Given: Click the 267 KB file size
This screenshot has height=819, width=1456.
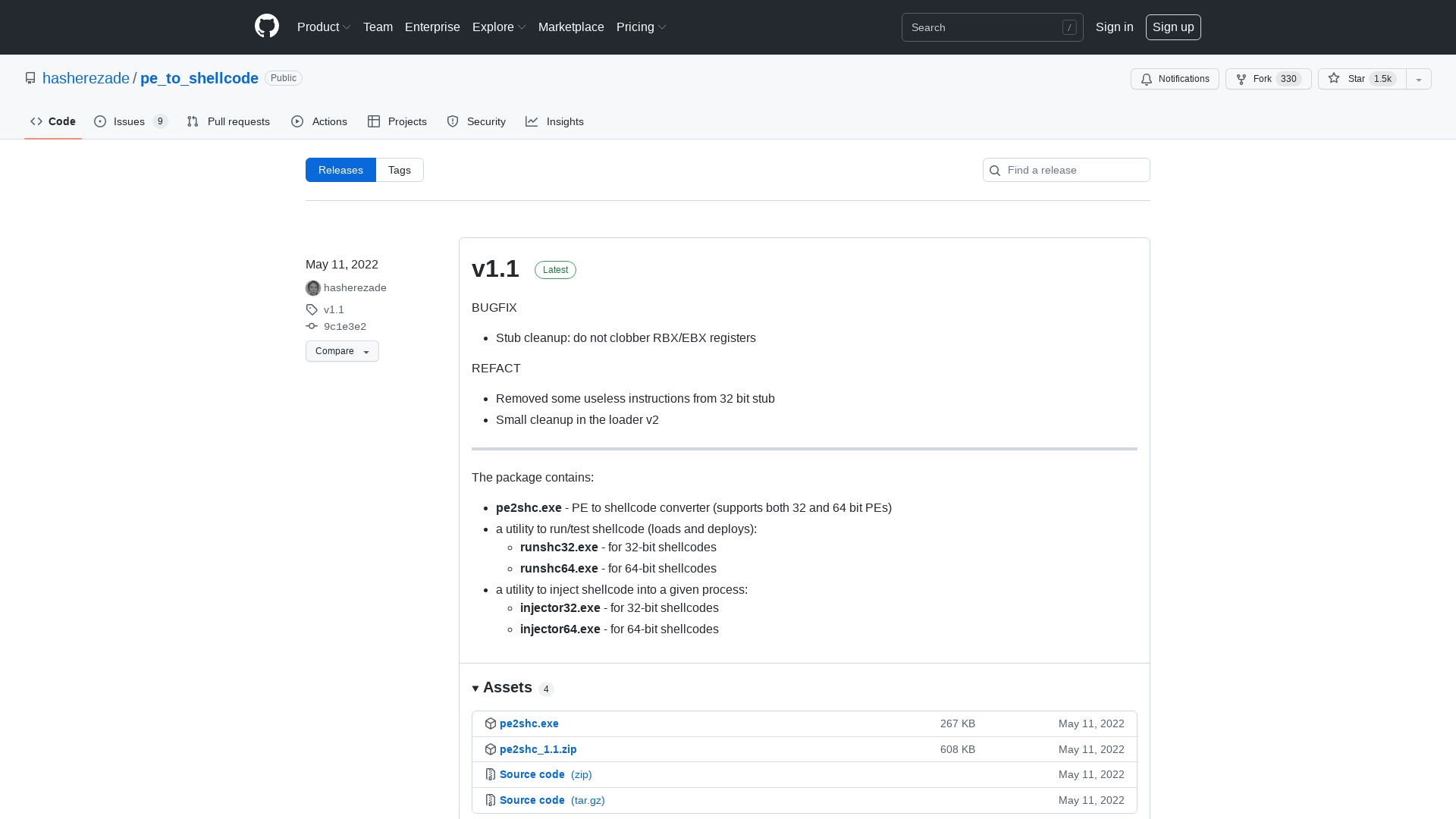Looking at the screenshot, I should tap(958, 723).
